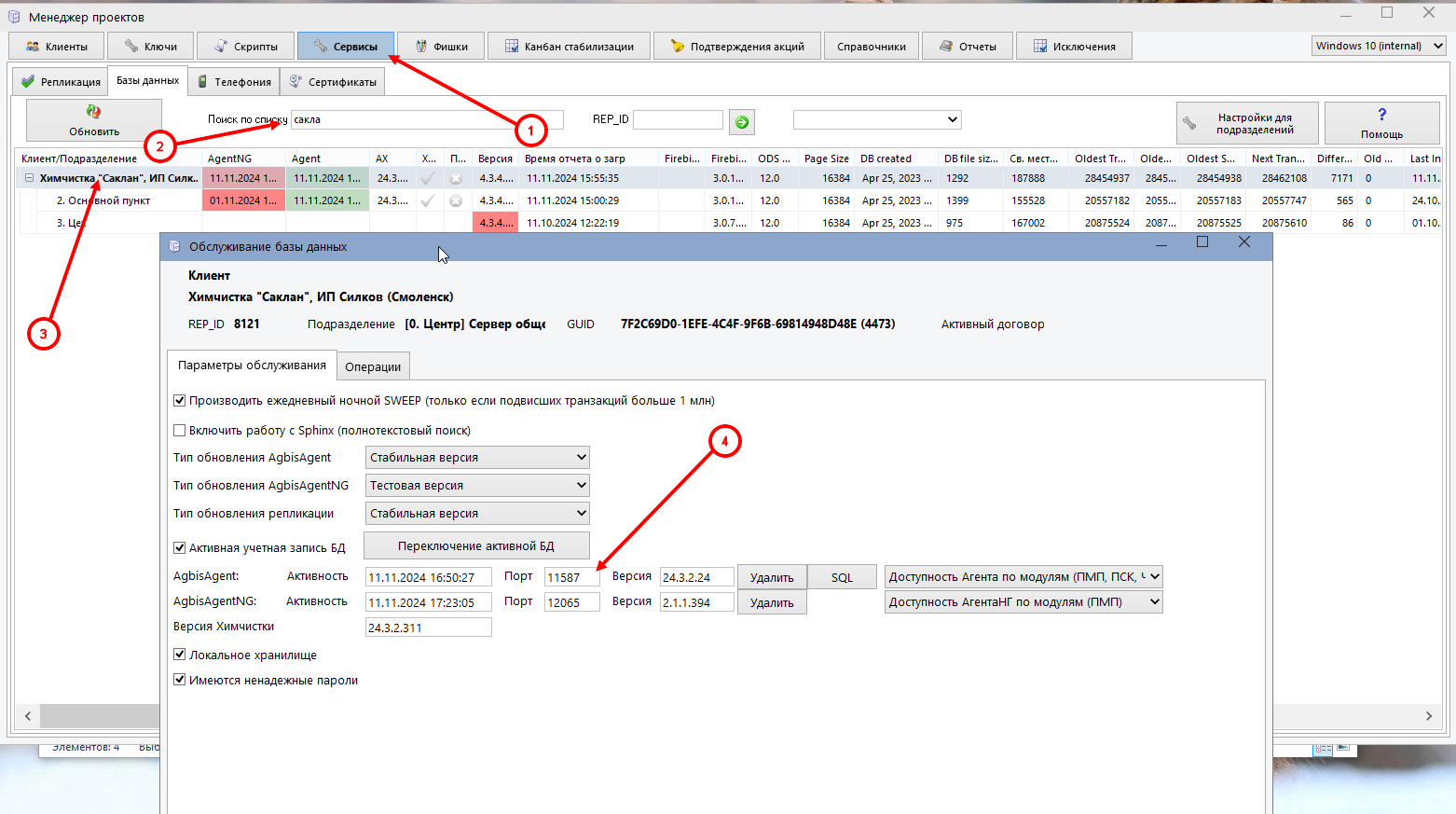Click the horizontal scrollbar right arrow
The height and width of the screenshot is (814, 1456).
(x=1428, y=716)
